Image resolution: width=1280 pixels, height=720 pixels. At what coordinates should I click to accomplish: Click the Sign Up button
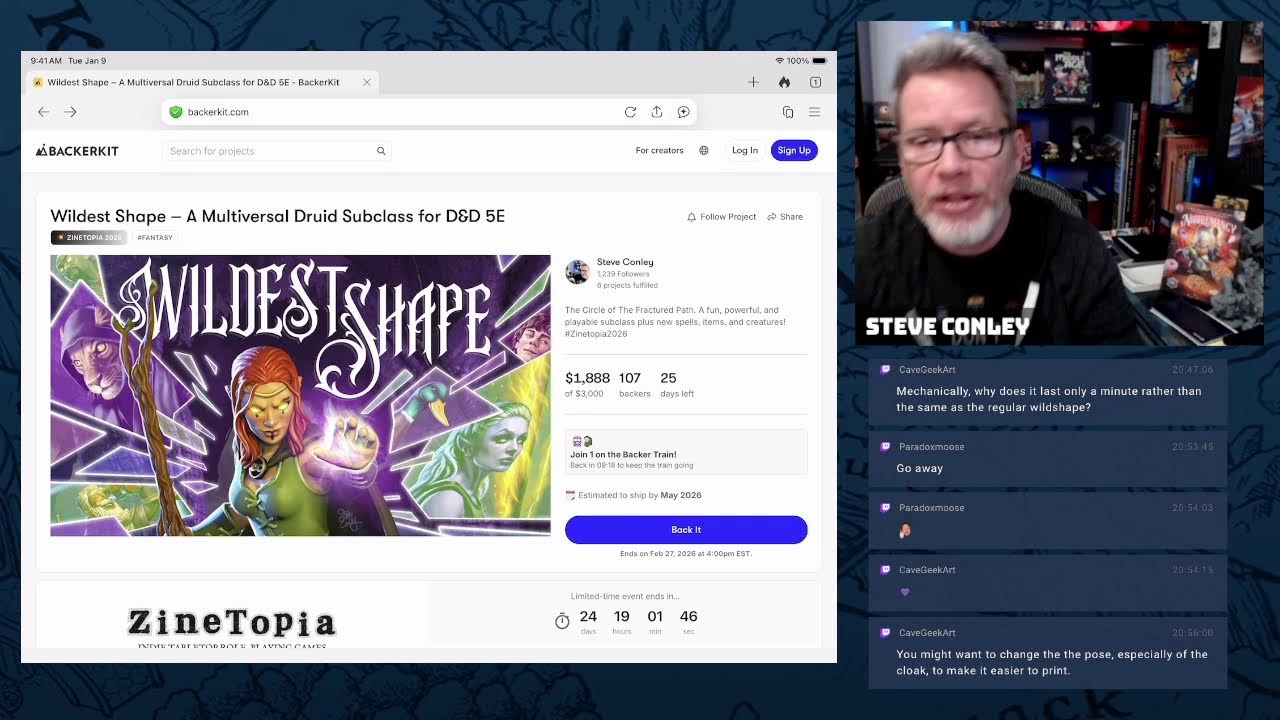pos(794,151)
